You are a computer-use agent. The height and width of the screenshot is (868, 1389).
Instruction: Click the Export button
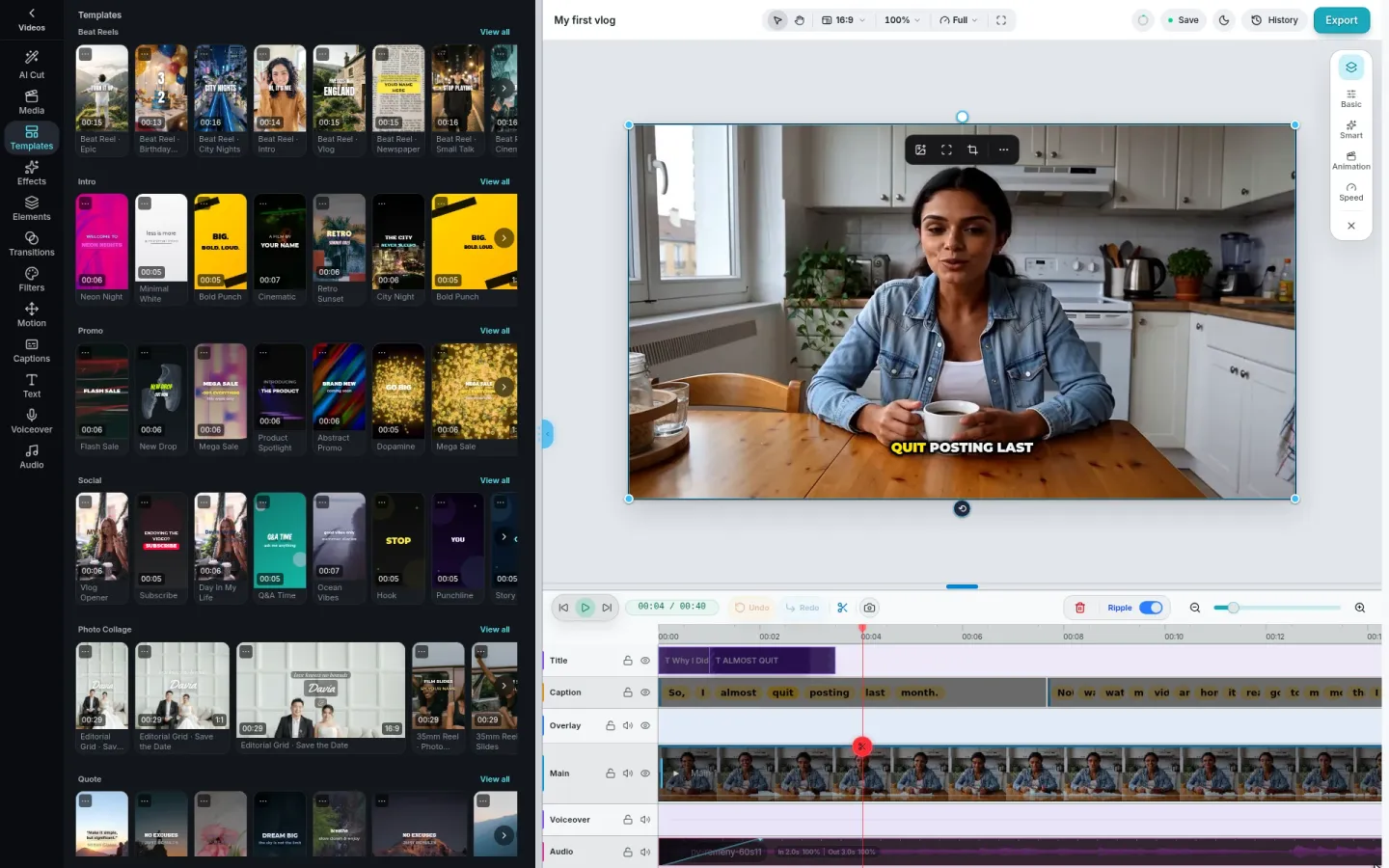pos(1342,20)
